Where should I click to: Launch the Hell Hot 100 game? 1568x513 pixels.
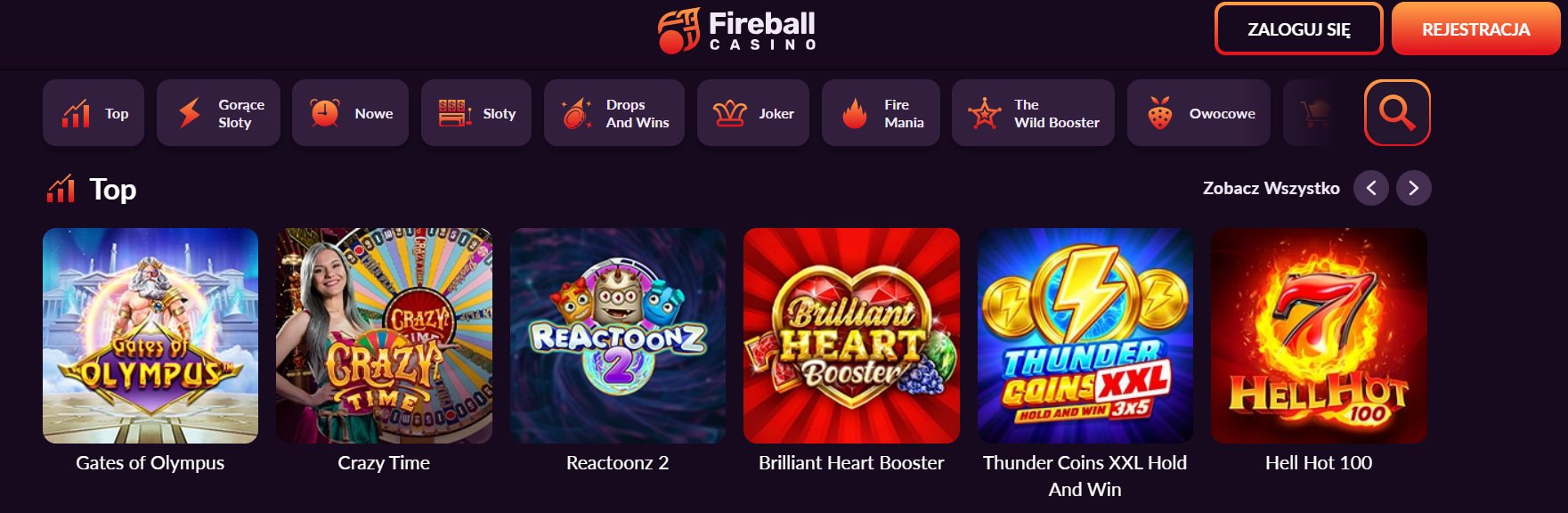click(1319, 336)
